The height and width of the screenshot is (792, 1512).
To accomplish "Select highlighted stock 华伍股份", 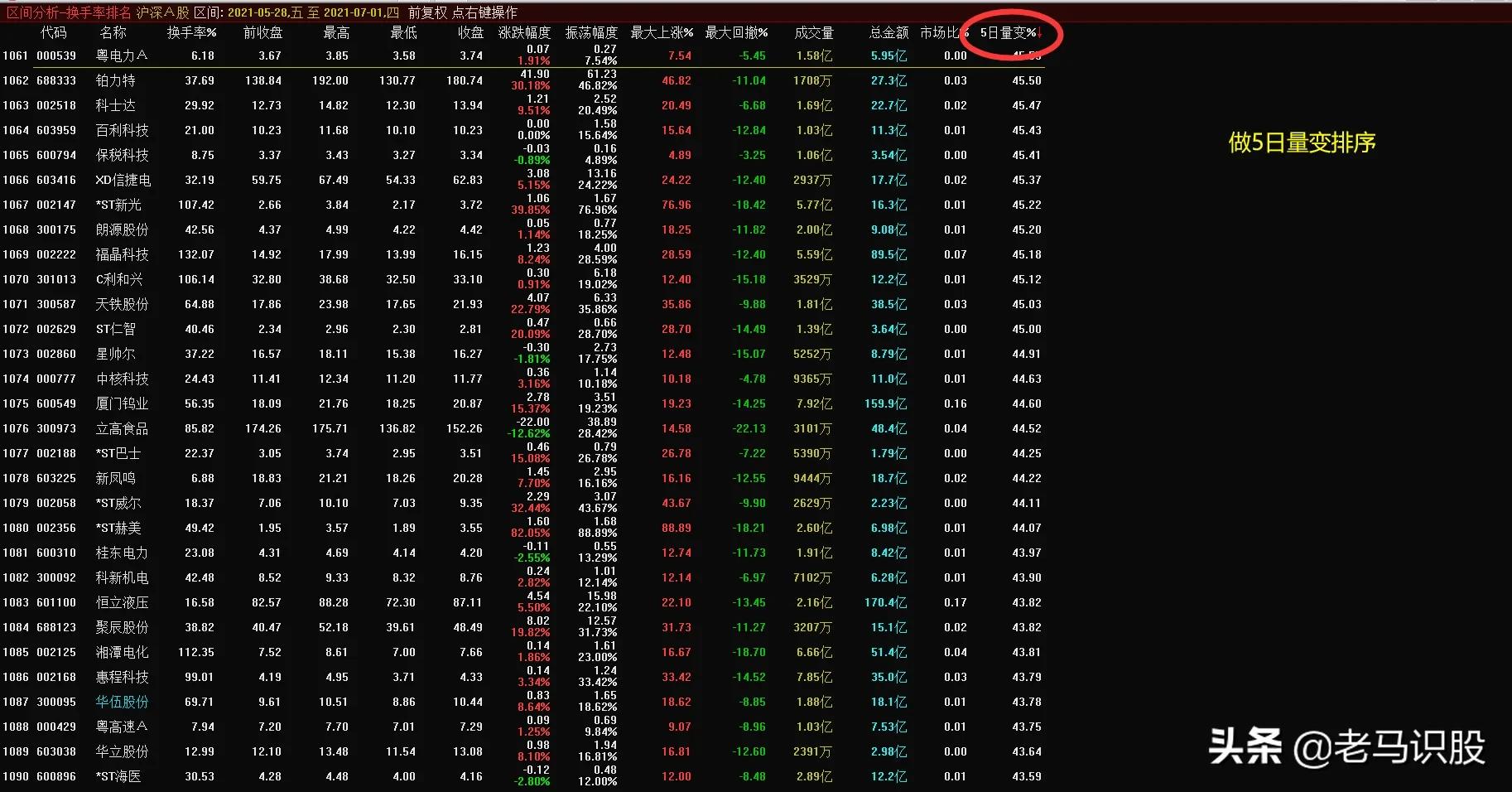I will (x=123, y=702).
